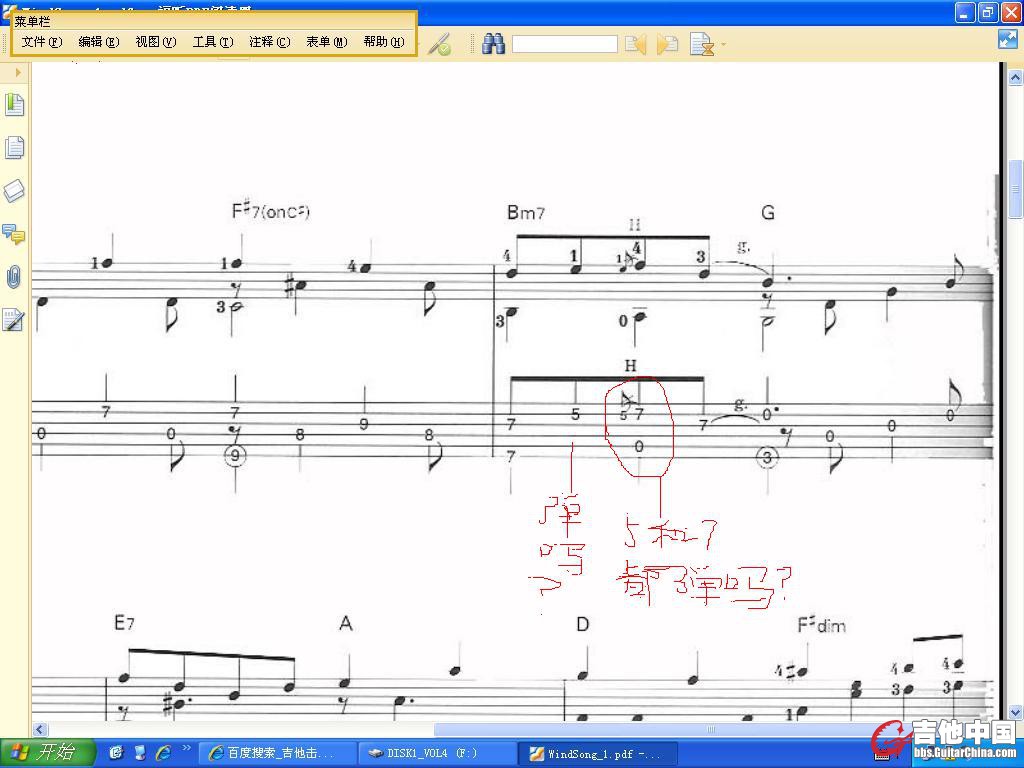Open the 工具(T) menu
The image size is (1024, 768).
pyautogui.click(x=212, y=42)
